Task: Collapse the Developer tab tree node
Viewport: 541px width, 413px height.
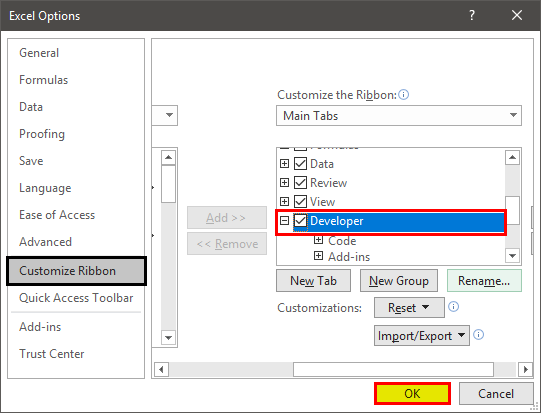Action: [x=284, y=220]
